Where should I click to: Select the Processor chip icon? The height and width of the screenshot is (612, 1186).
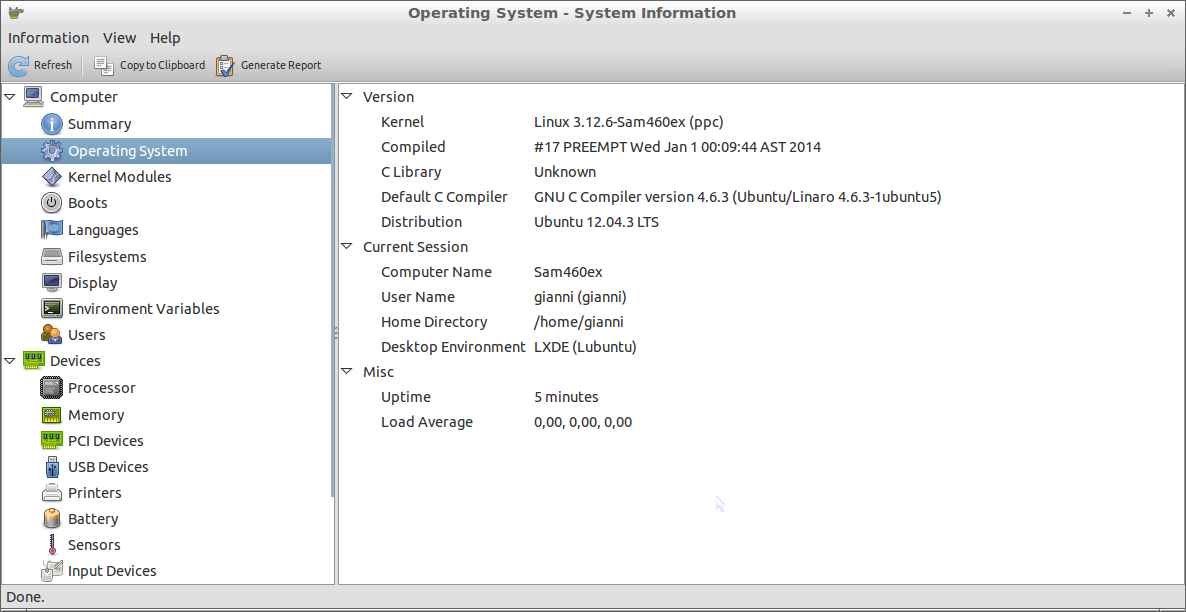pos(52,388)
